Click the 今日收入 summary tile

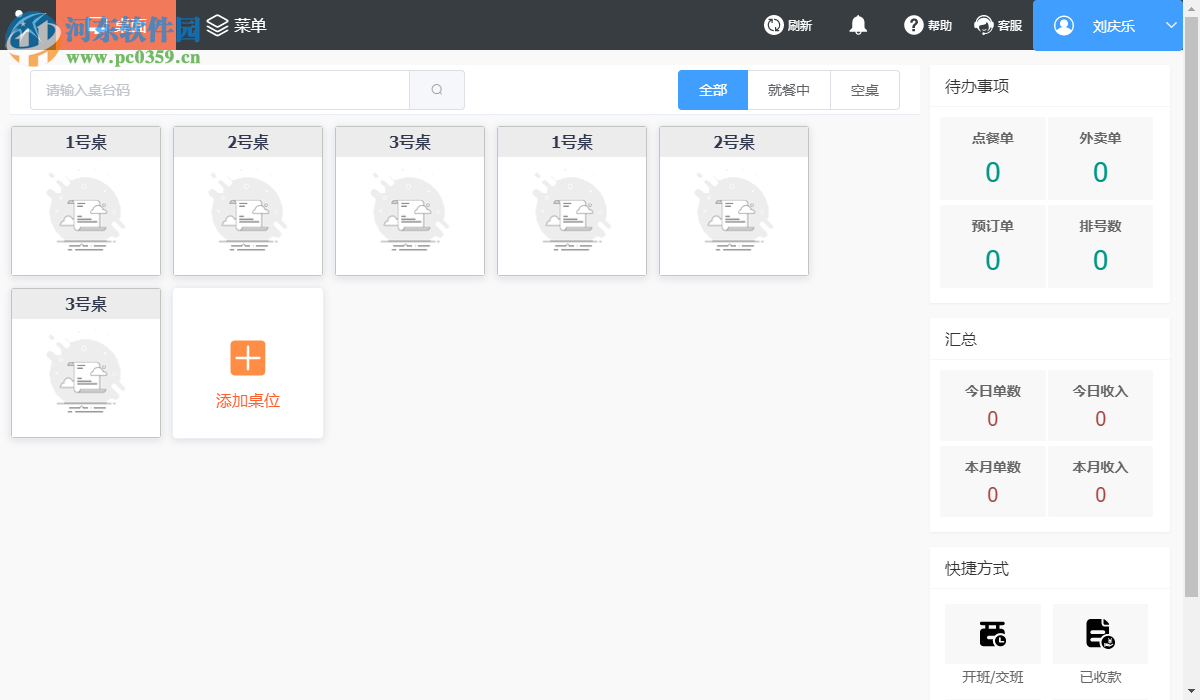tap(1100, 405)
